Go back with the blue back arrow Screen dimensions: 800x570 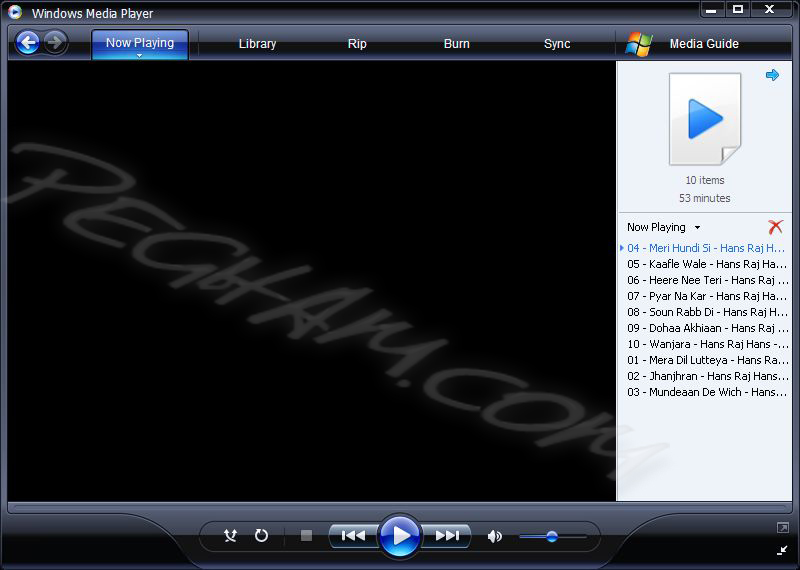(28, 42)
